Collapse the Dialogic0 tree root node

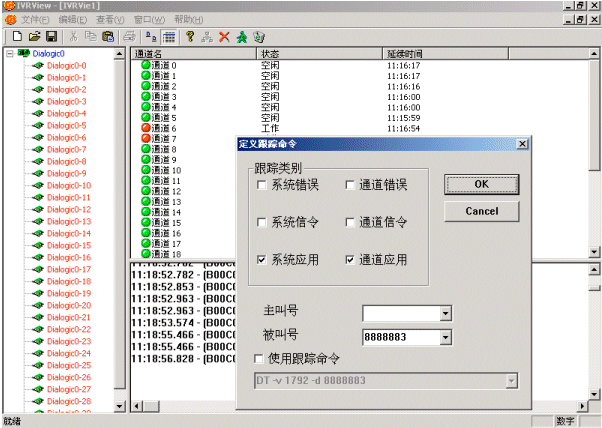(11, 54)
